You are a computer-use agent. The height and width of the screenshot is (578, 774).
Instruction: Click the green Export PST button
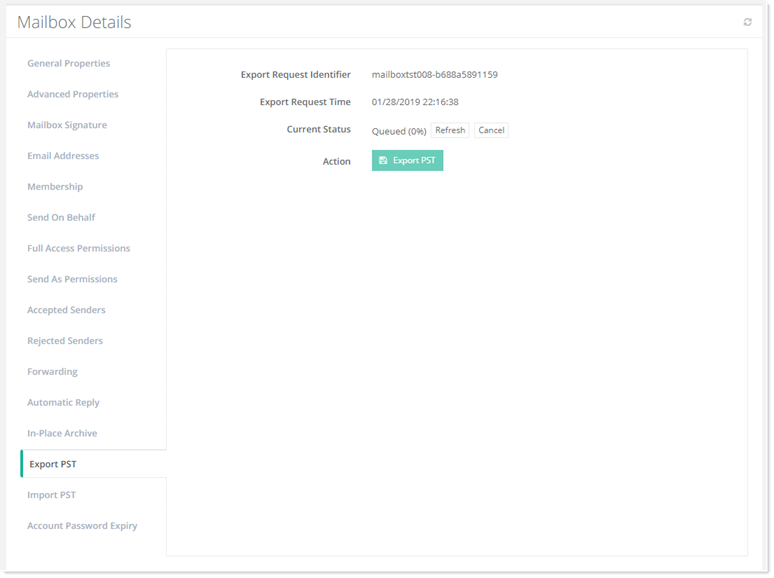[x=407, y=161]
